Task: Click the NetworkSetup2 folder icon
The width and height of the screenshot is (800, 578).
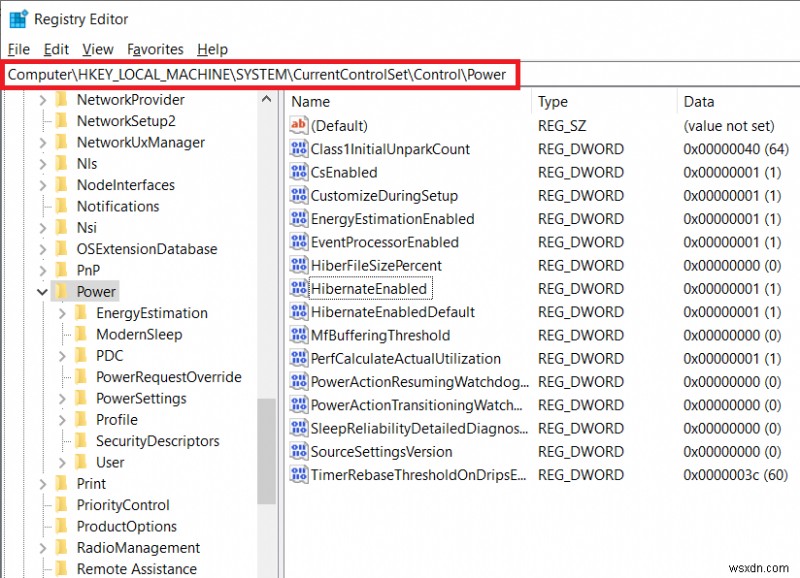Action: pos(61,121)
